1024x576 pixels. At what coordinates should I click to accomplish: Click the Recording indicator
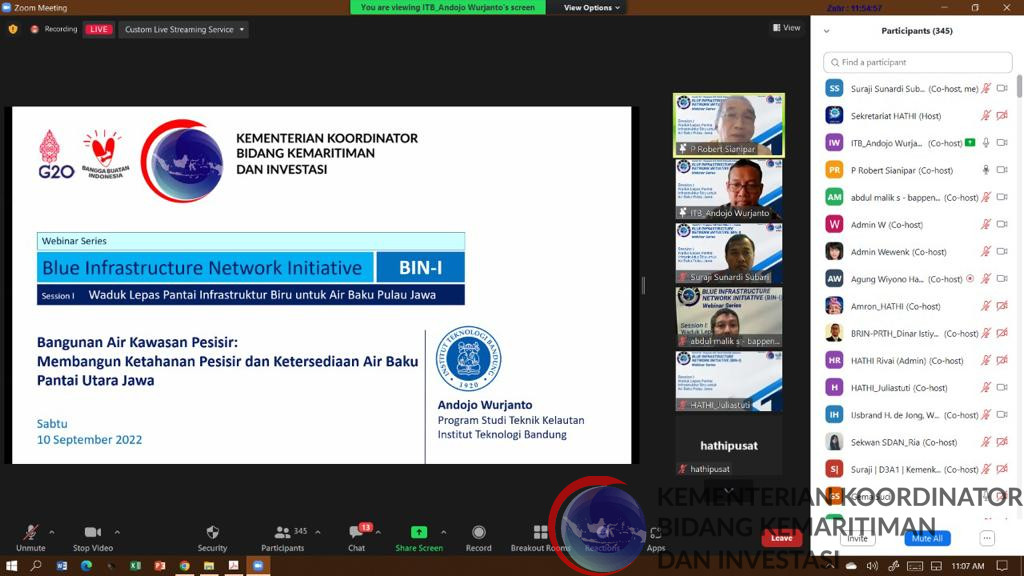[54, 29]
